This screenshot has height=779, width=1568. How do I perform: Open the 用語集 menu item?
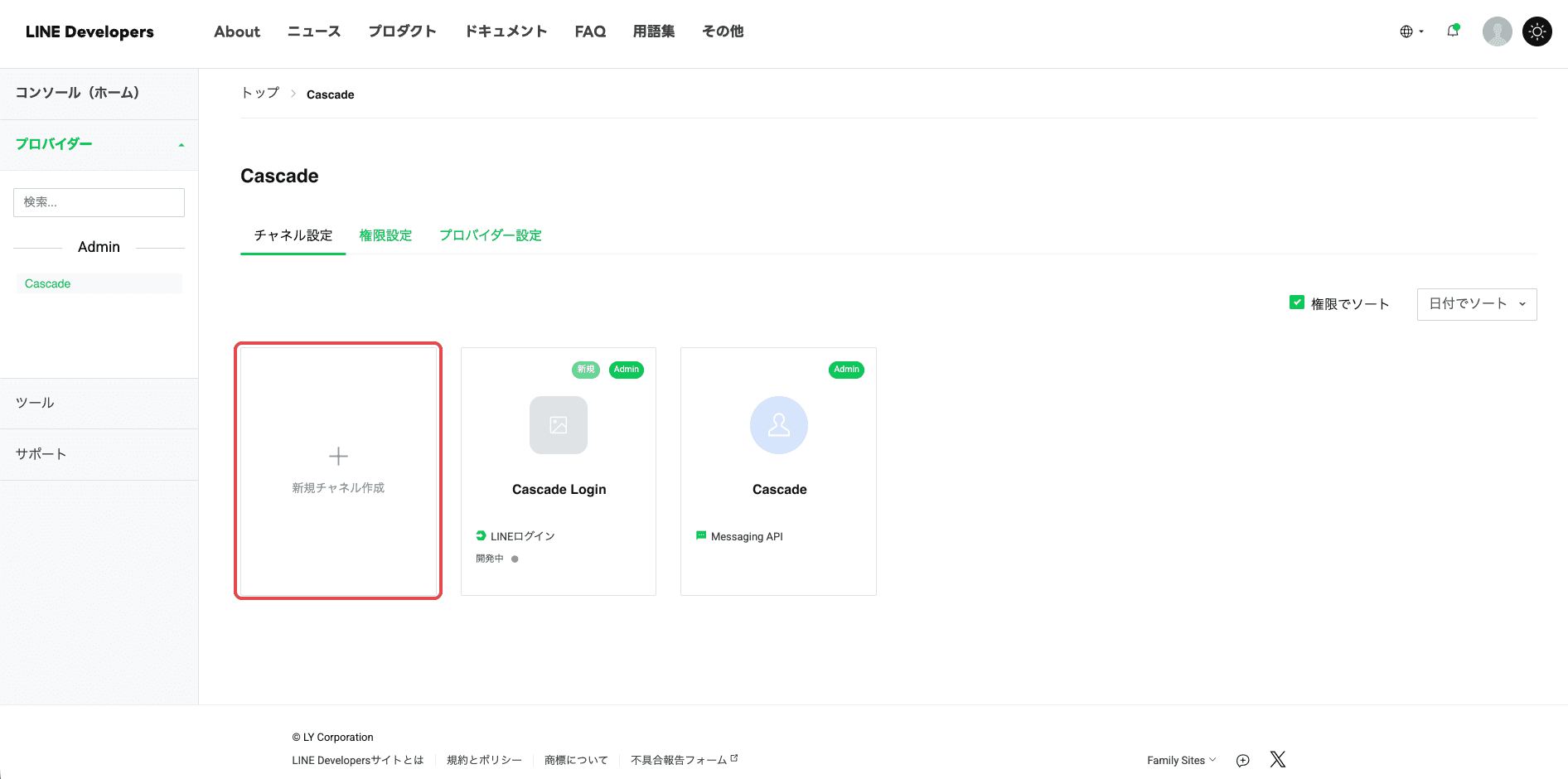point(654,31)
